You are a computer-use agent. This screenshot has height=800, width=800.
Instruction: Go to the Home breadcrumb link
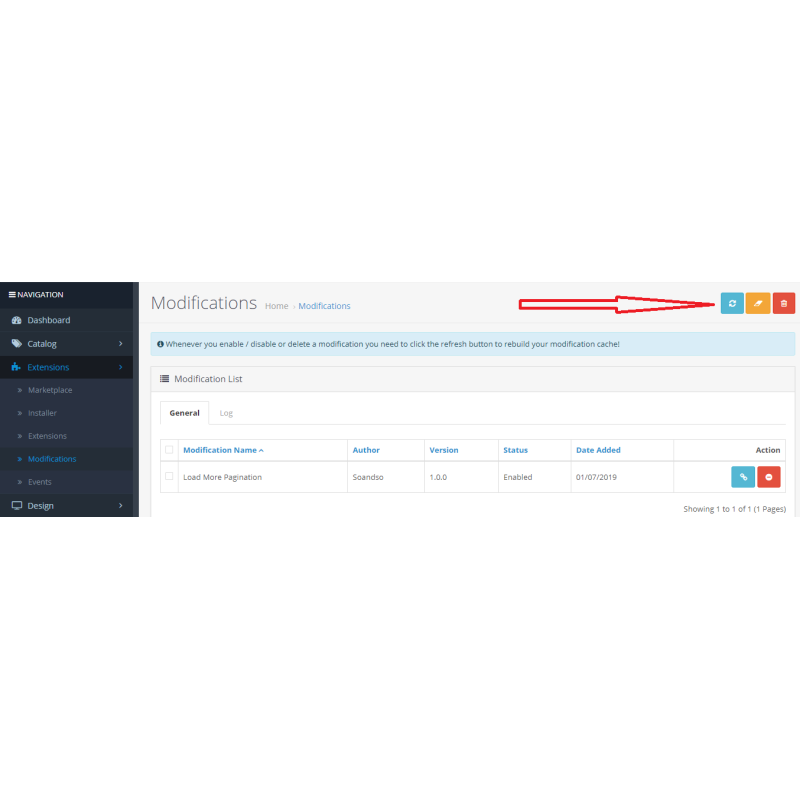(x=276, y=306)
